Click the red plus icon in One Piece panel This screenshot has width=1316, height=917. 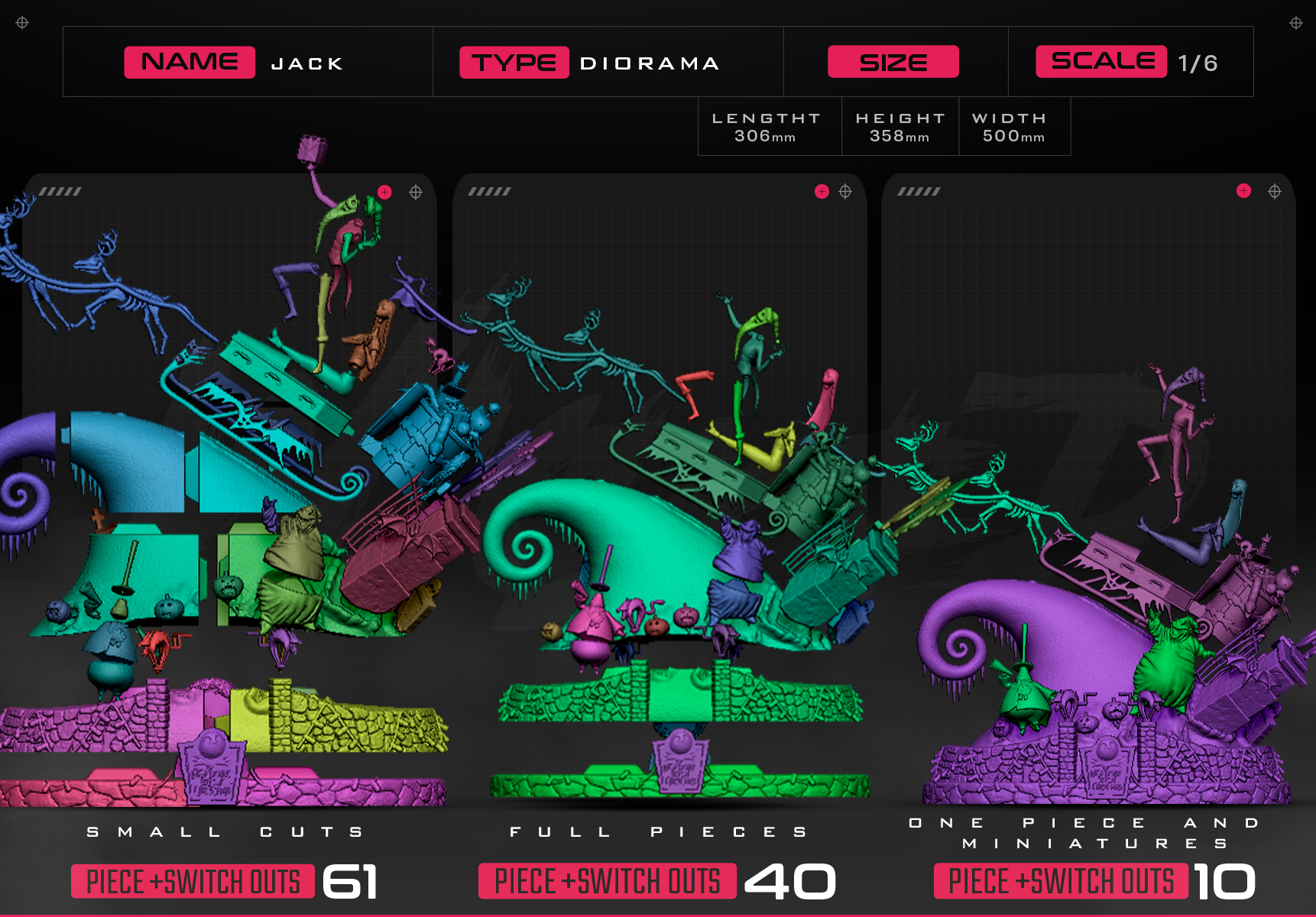coord(1244,191)
